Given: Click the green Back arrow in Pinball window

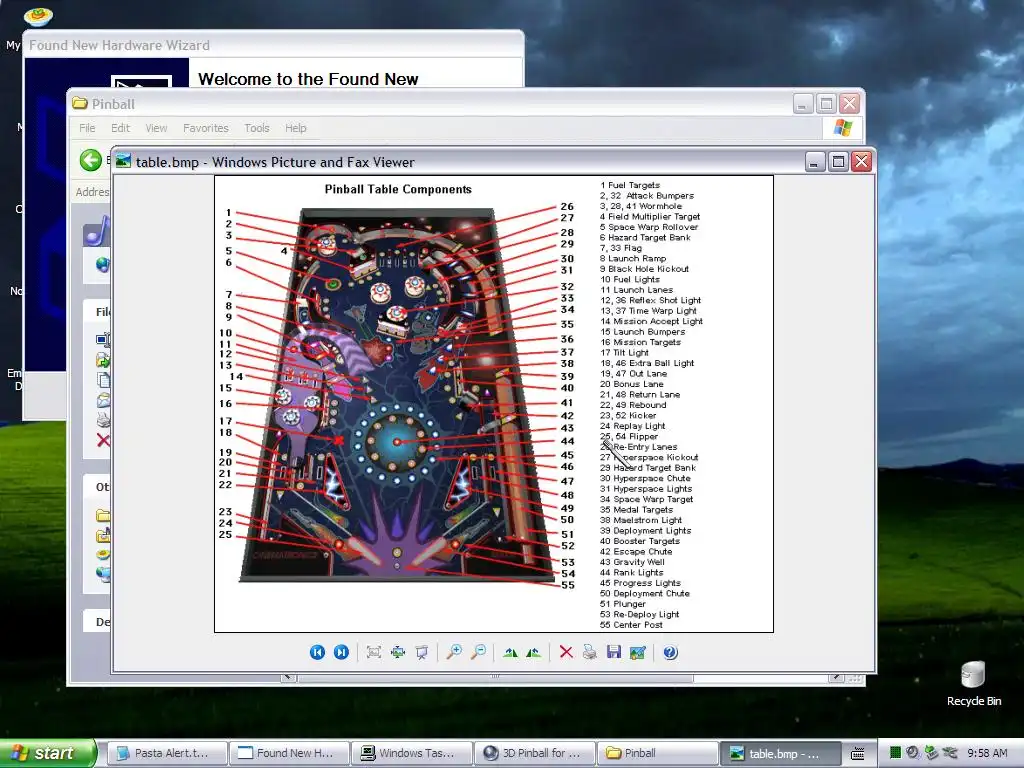Looking at the screenshot, I should [x=91, y=160].
